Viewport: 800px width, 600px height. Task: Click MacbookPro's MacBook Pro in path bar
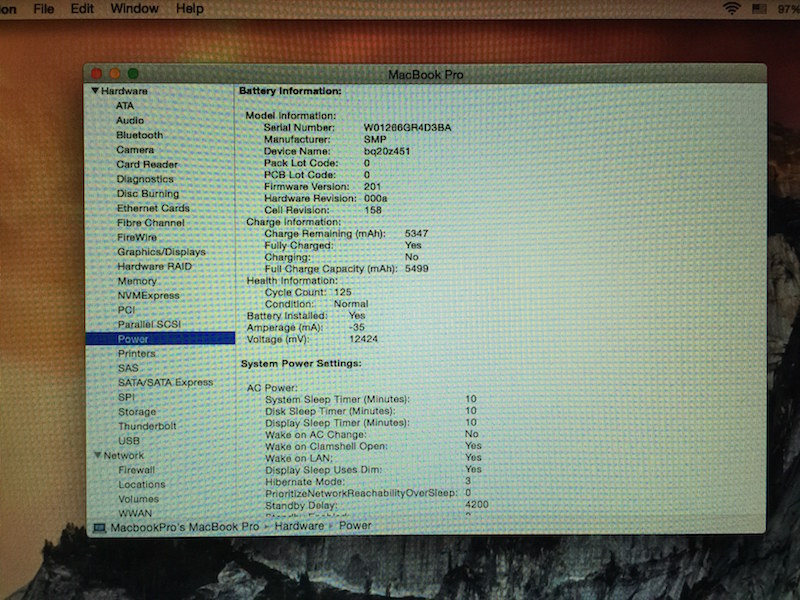click(185, 527)
